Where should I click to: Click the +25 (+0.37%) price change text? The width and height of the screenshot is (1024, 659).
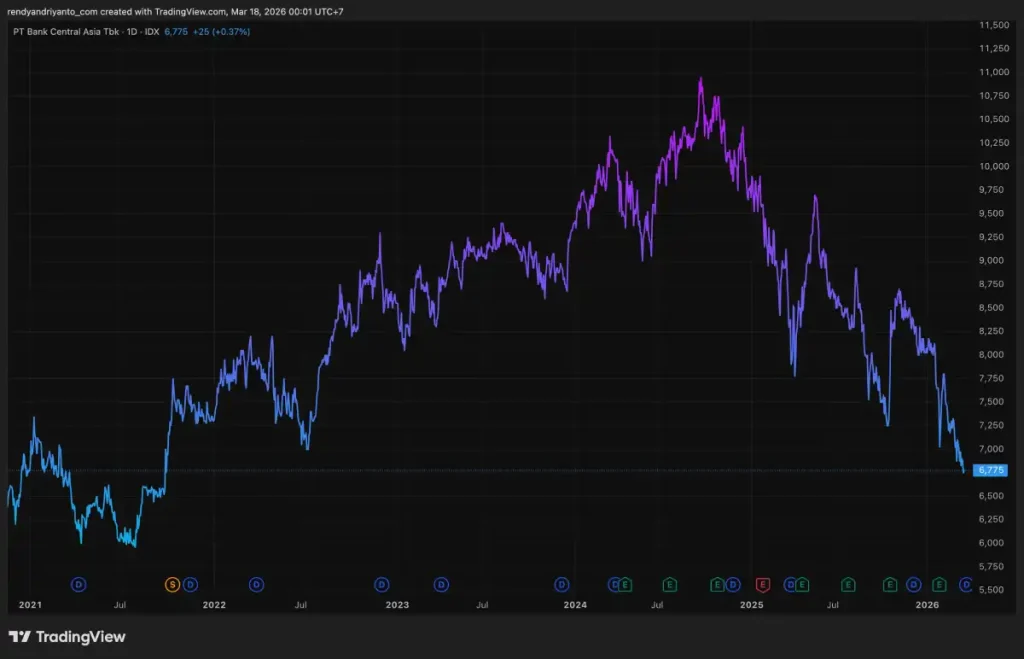pyautogui.click(x=221, y=32)
